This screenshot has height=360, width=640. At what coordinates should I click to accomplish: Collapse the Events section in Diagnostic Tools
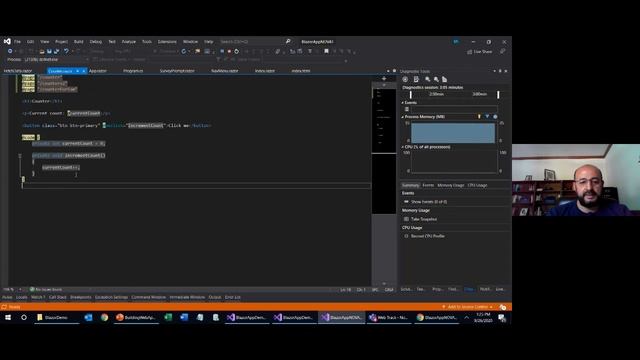[x=402, y=103]
